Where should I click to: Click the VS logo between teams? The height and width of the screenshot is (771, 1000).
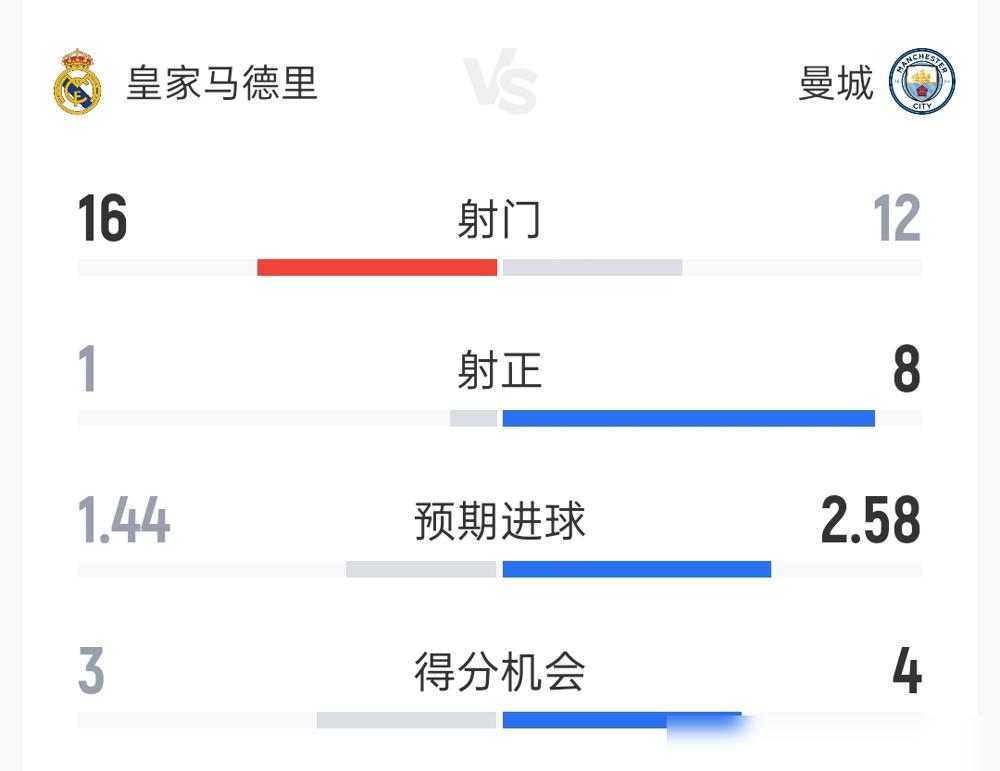[500, 81]
